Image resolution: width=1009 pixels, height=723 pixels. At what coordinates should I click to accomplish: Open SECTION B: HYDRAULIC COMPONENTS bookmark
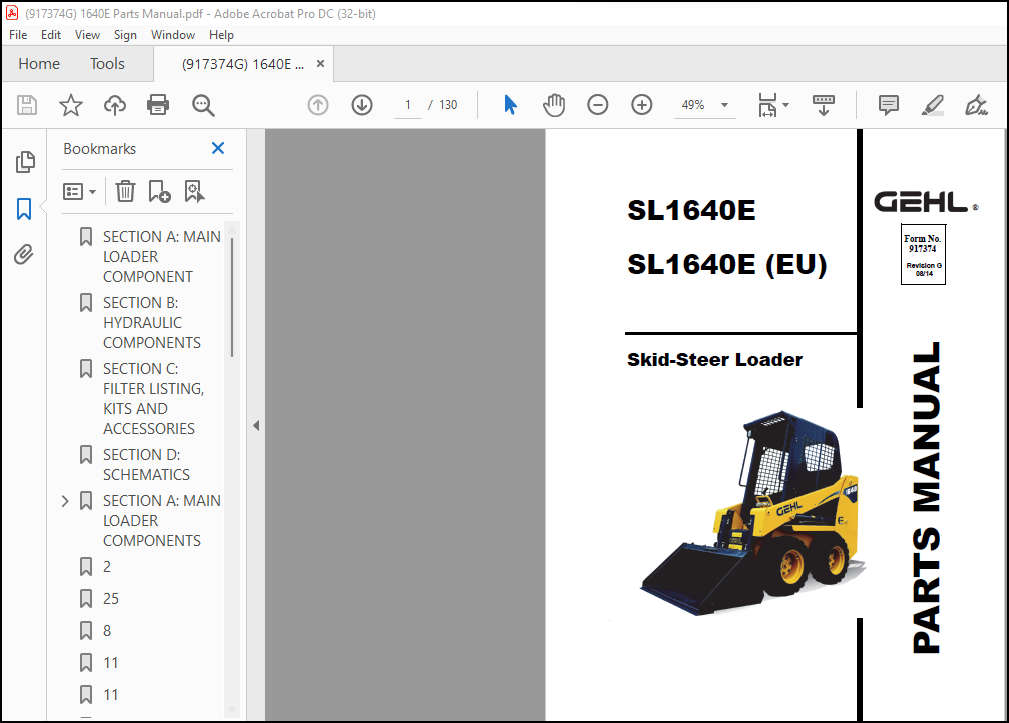pos(152,322)
